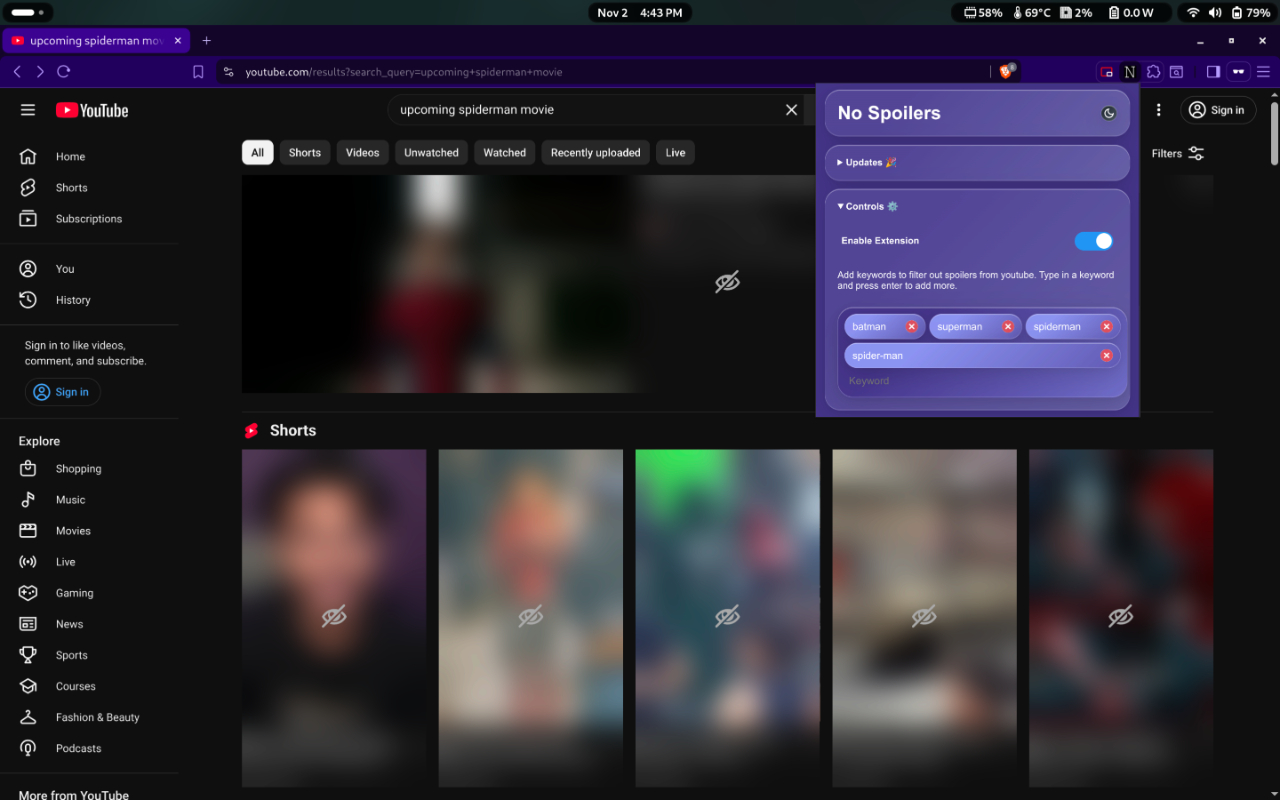Click the N extension icon in the toolbar
The height and width of the screenshot is (800, 1280).
[x=1130, y=72]
